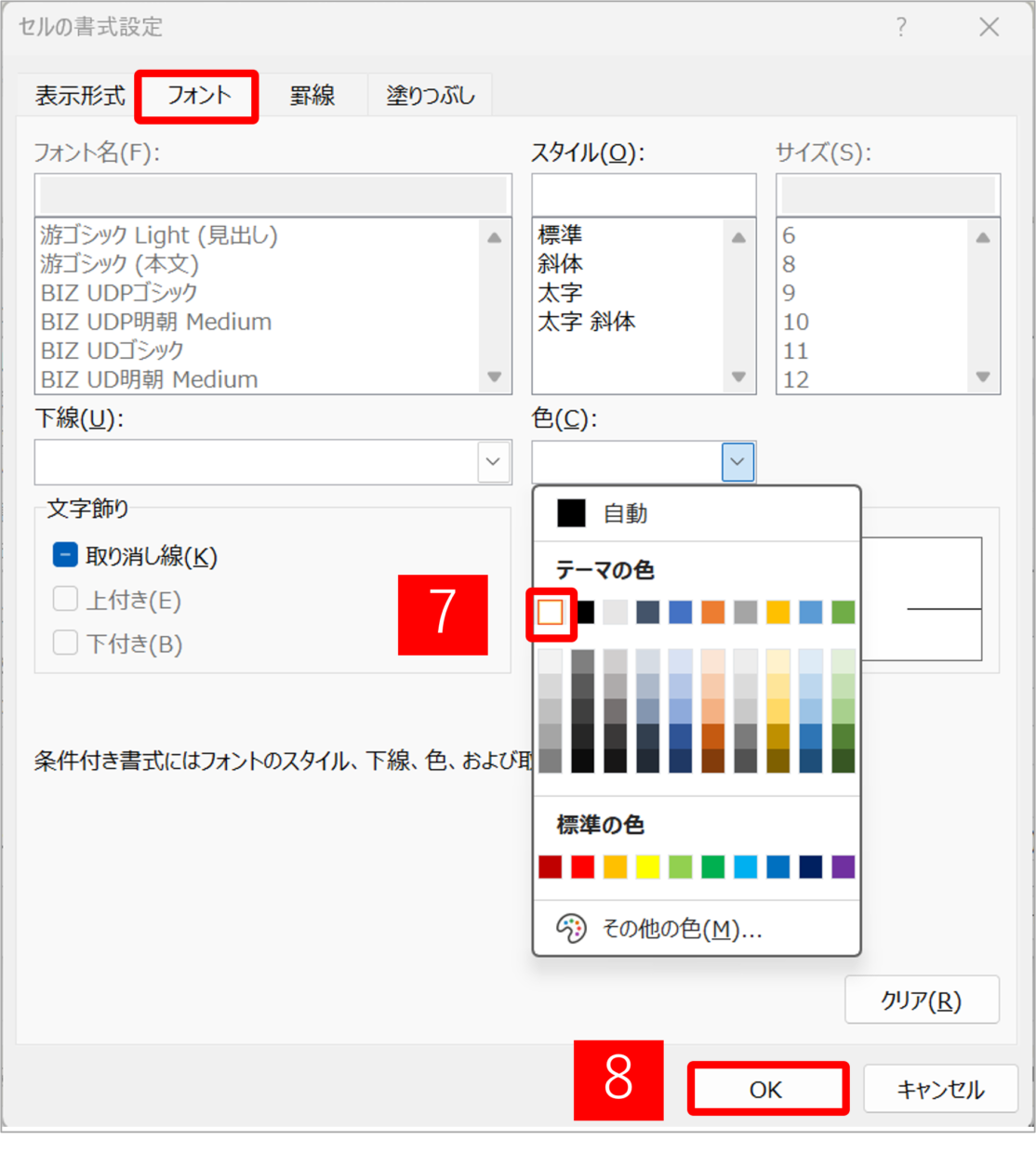
Task: Pick dark blue-gray theme color swatch
Action: [648, 612]
